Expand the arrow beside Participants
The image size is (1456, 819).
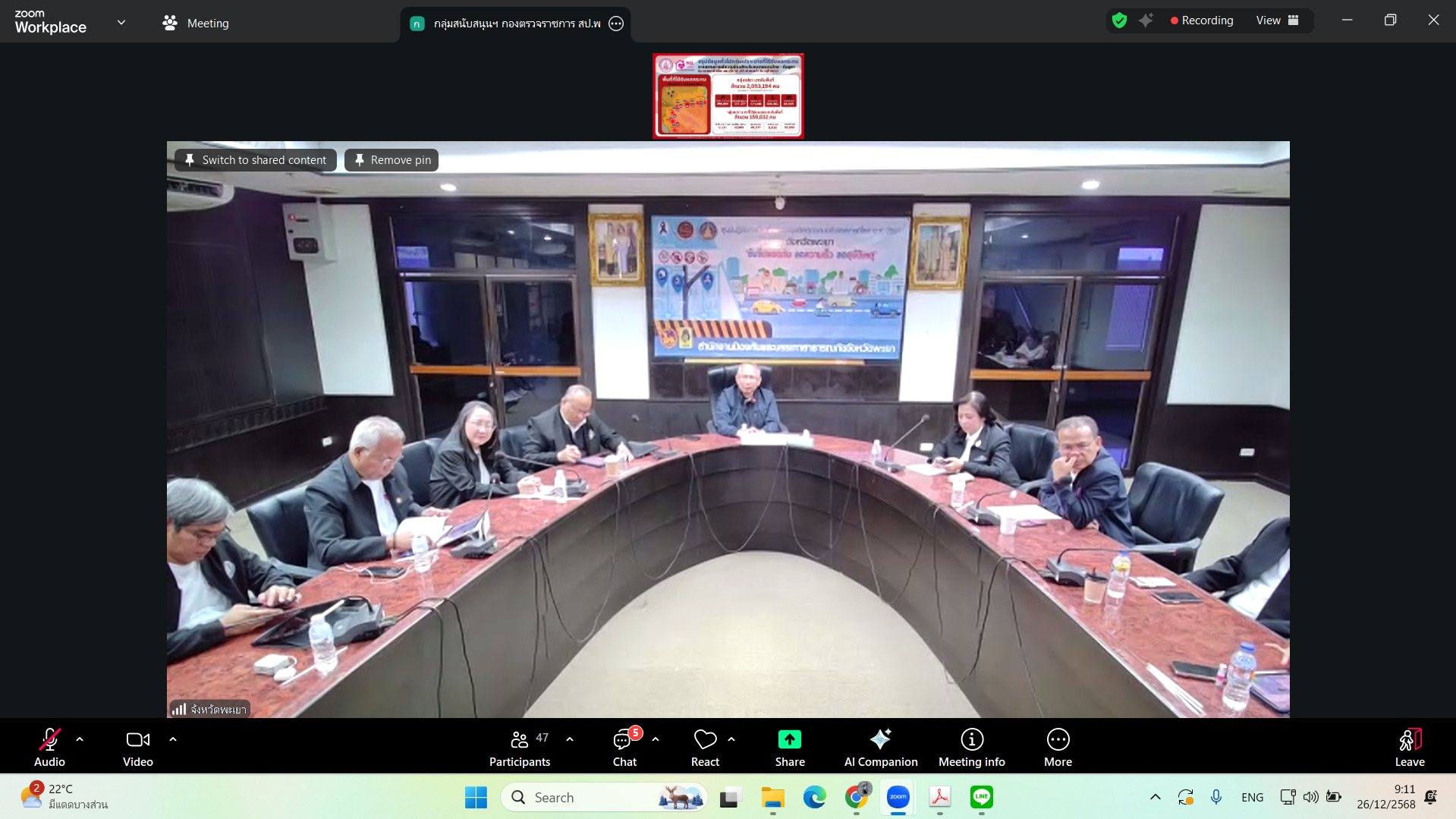click(x=570, y=739)
